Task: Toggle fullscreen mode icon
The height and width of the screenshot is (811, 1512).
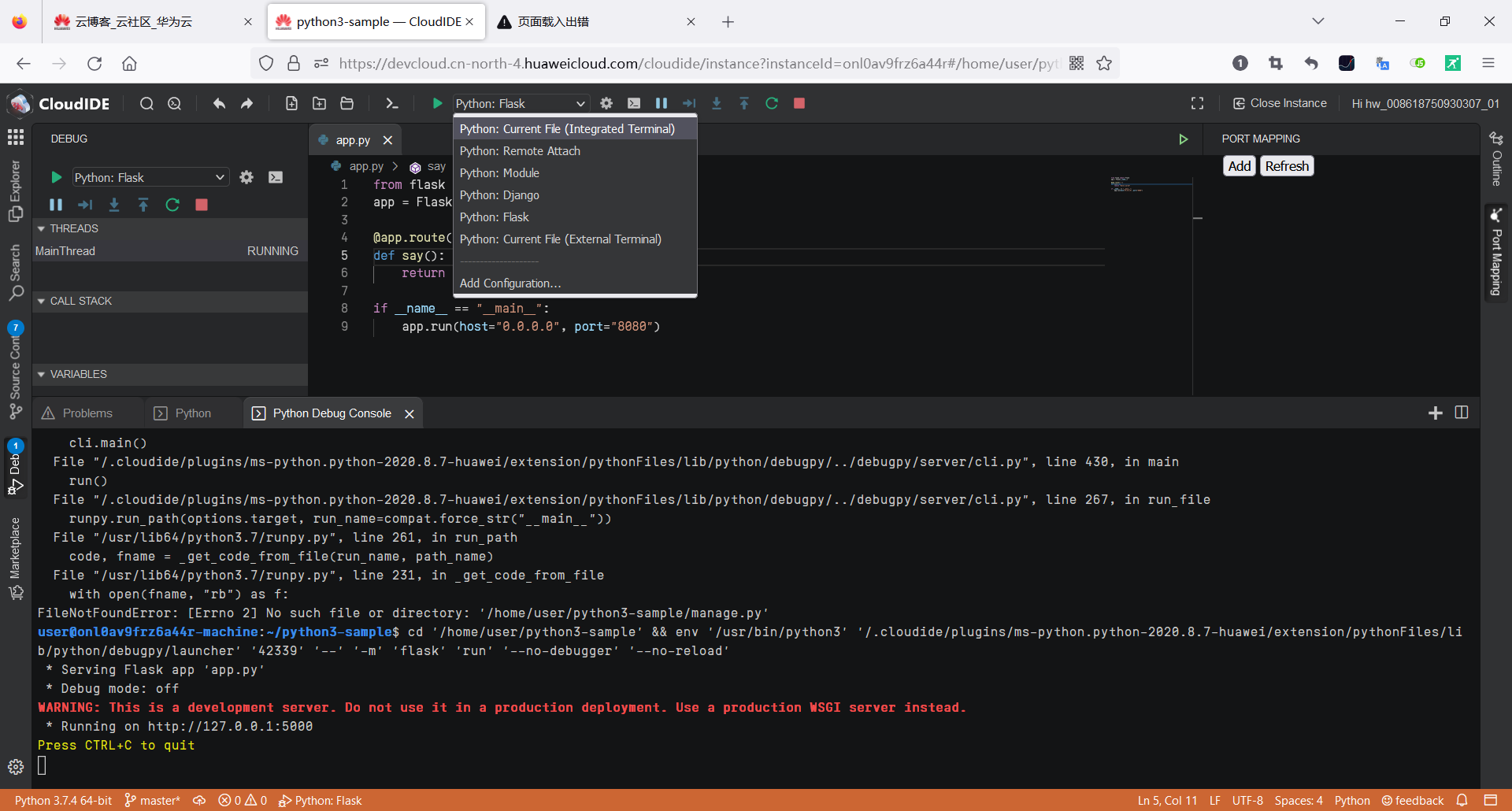Action: click(1197, 103)
